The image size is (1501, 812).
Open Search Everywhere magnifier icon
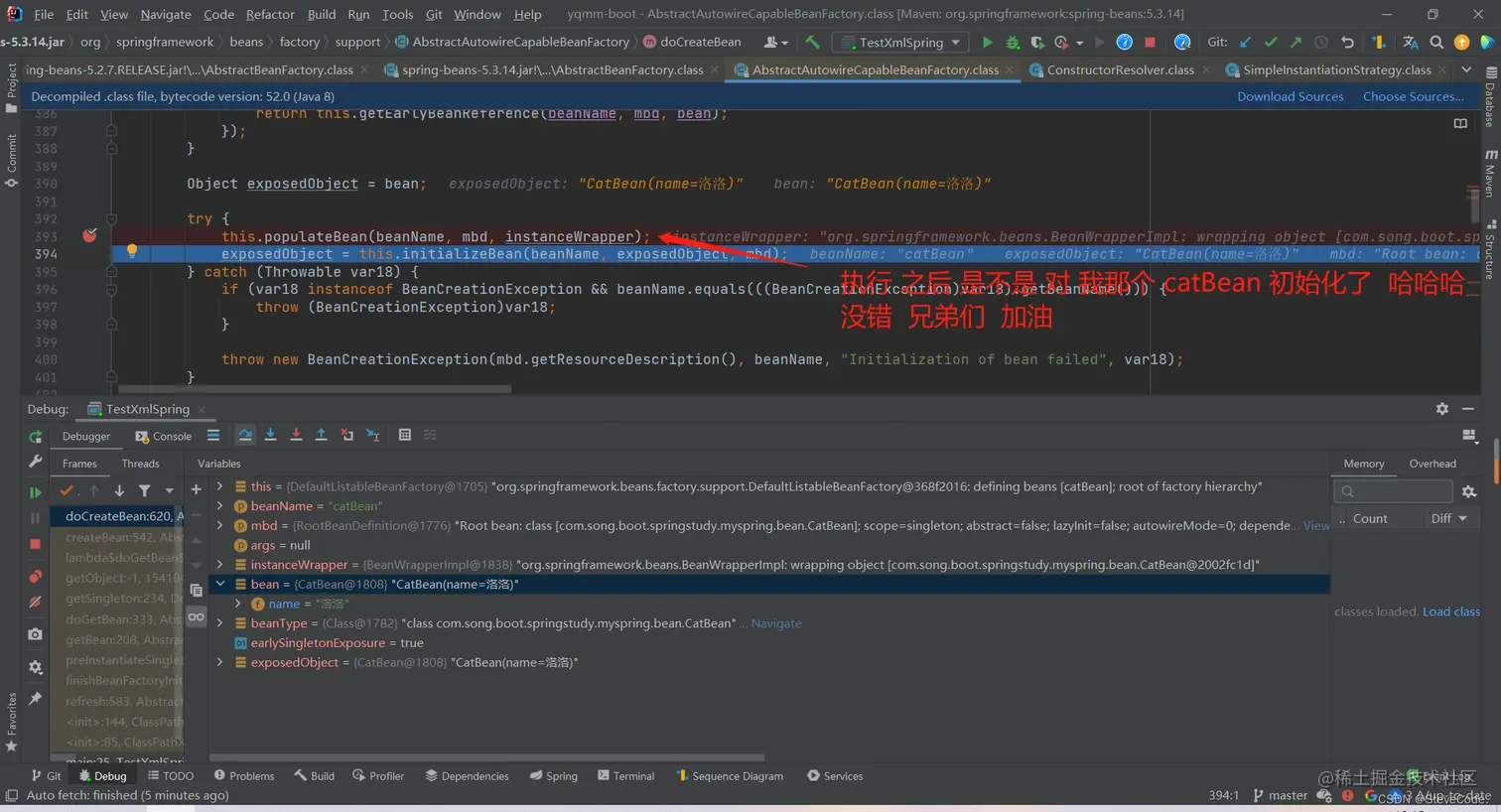pos(1436,43)
